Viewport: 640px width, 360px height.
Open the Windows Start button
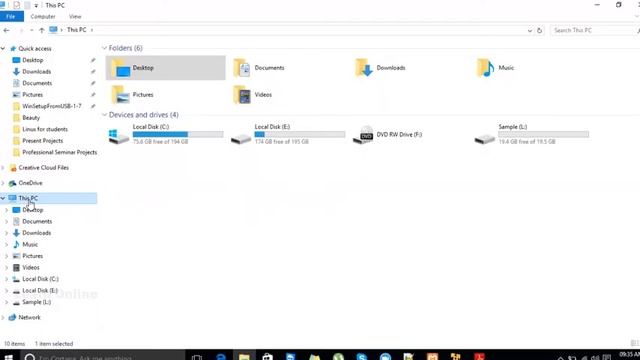point(8,357)
